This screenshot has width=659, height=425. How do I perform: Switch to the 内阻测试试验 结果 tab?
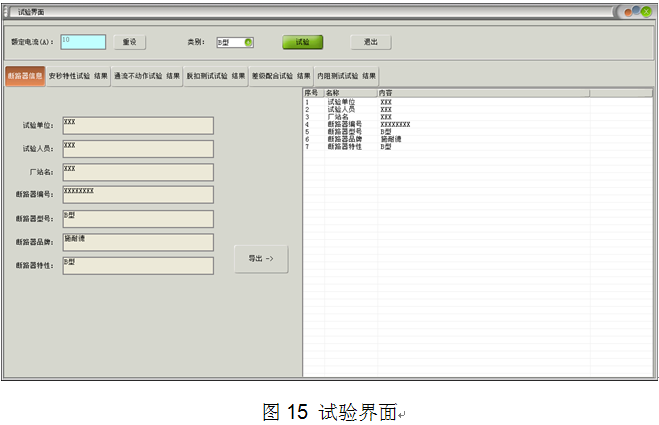point(347,75)
